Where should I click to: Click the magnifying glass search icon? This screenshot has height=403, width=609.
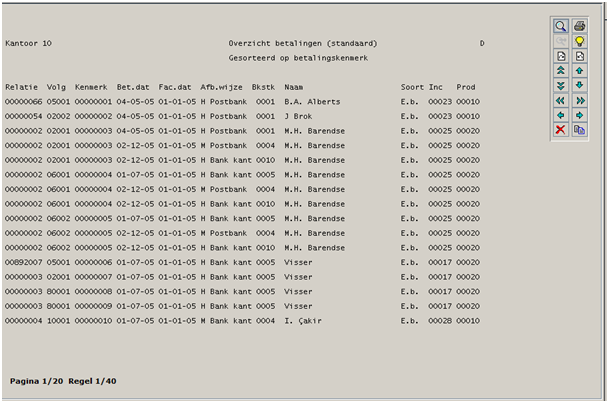coord(561,26)
